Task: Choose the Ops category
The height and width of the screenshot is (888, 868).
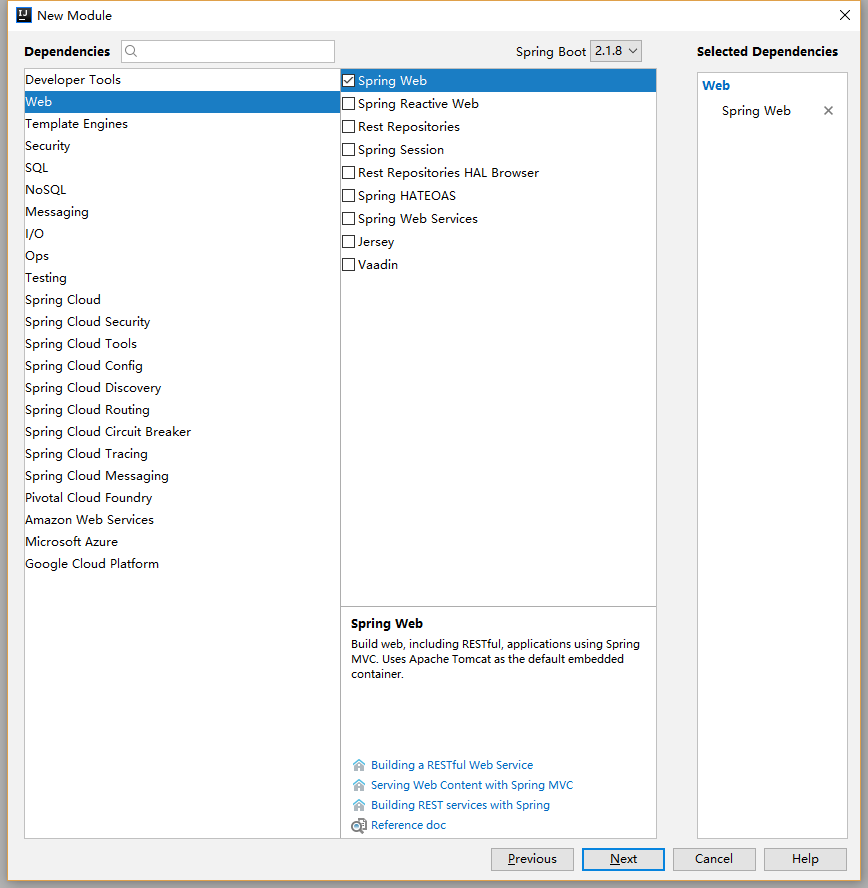Action: tap(182, 256)
